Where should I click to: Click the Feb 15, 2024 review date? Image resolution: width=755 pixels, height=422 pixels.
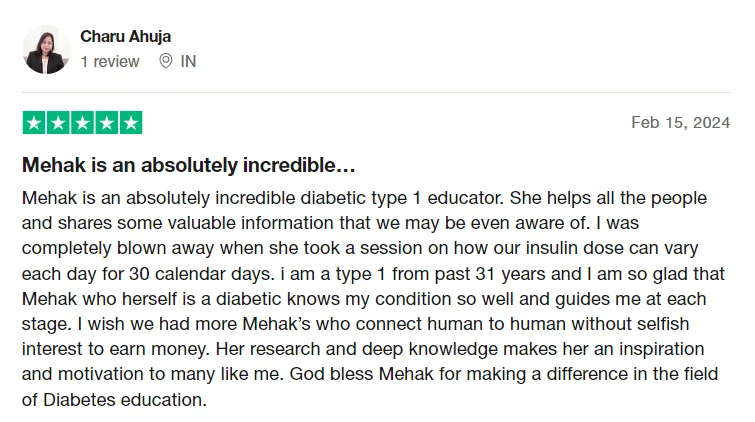click(681, 123)
